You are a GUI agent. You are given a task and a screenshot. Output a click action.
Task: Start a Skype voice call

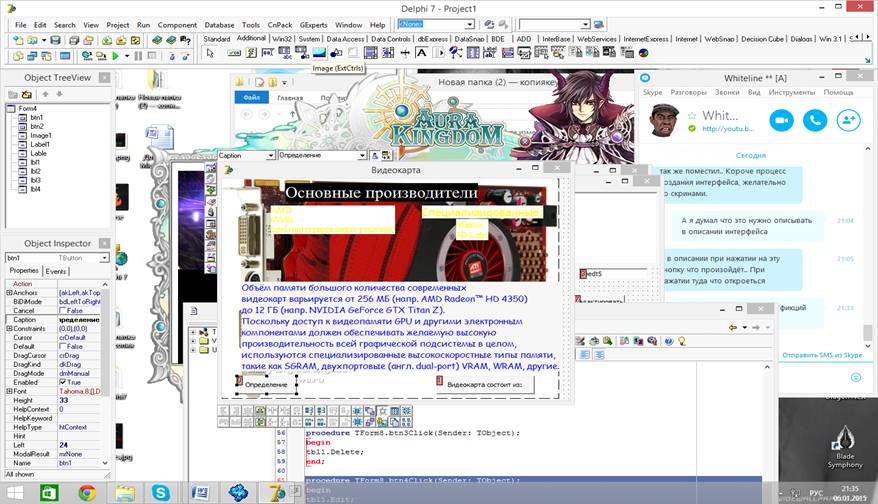coord(815,119)
